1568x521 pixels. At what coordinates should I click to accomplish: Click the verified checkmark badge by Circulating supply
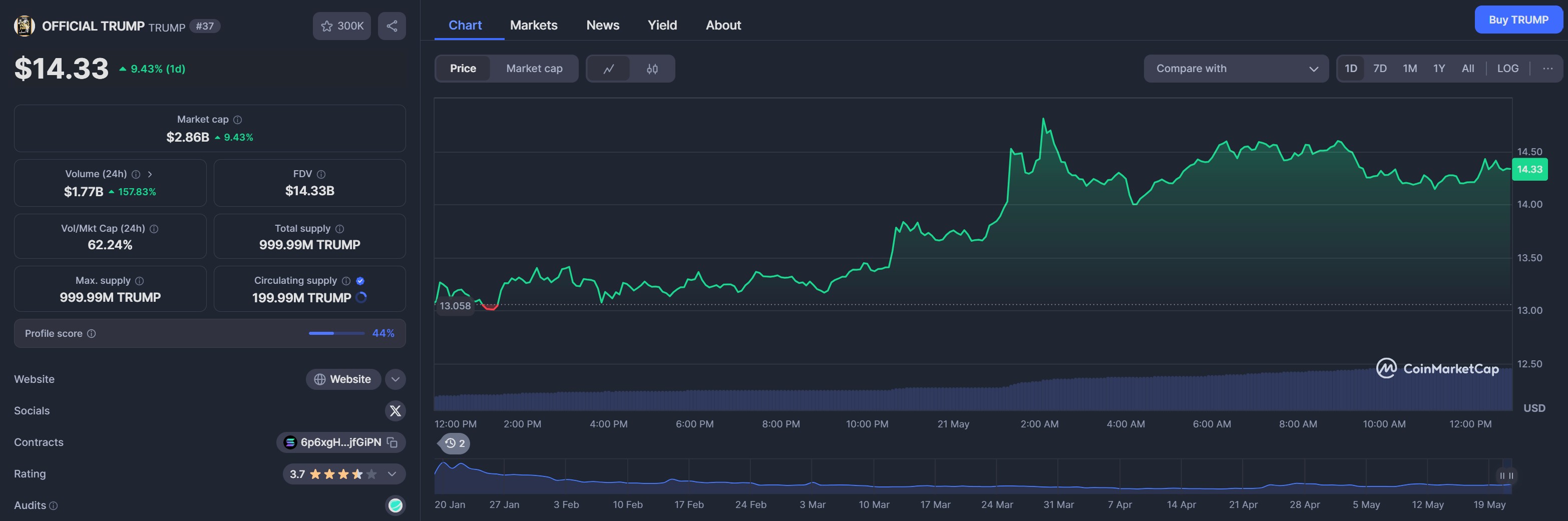pos(360,281)
